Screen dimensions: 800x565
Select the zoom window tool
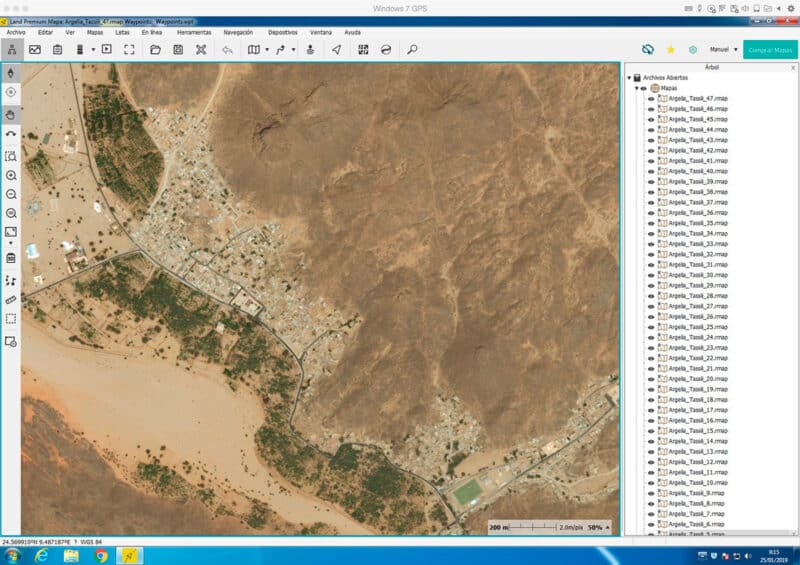(11, 156)
